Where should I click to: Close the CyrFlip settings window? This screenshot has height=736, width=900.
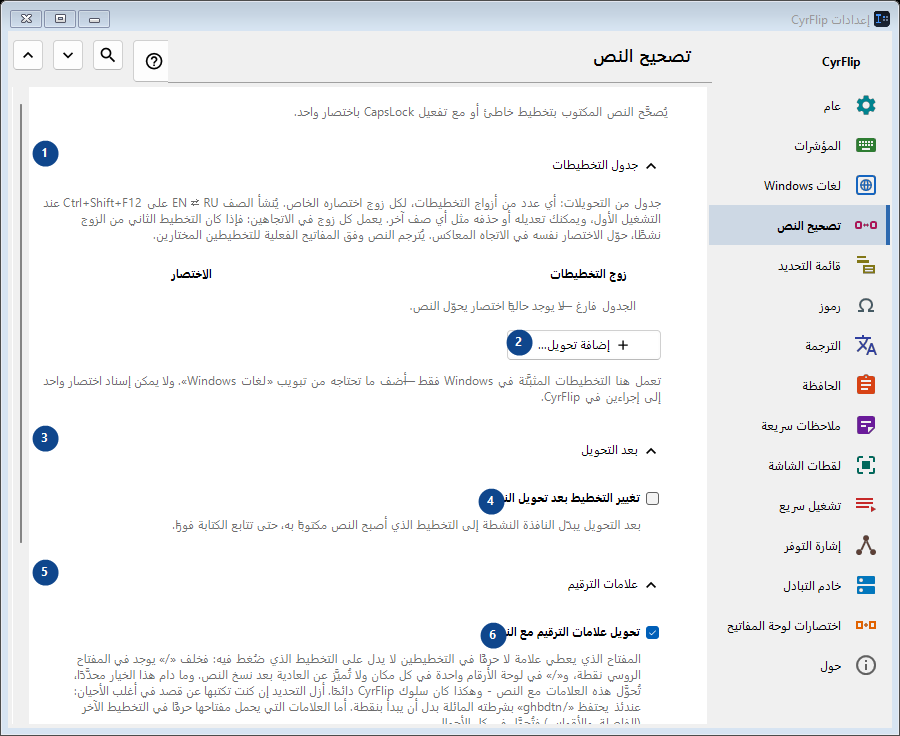click(x=26, y=19)
